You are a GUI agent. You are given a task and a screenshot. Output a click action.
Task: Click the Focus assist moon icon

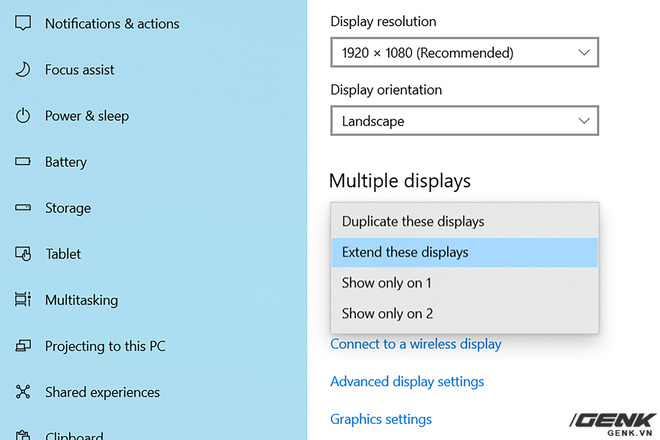tap(23, 69)
